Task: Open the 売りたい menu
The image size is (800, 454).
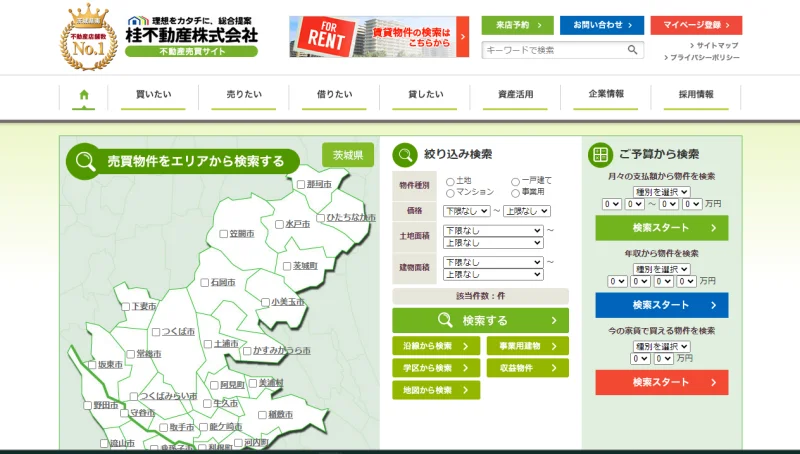Action: 244,95
